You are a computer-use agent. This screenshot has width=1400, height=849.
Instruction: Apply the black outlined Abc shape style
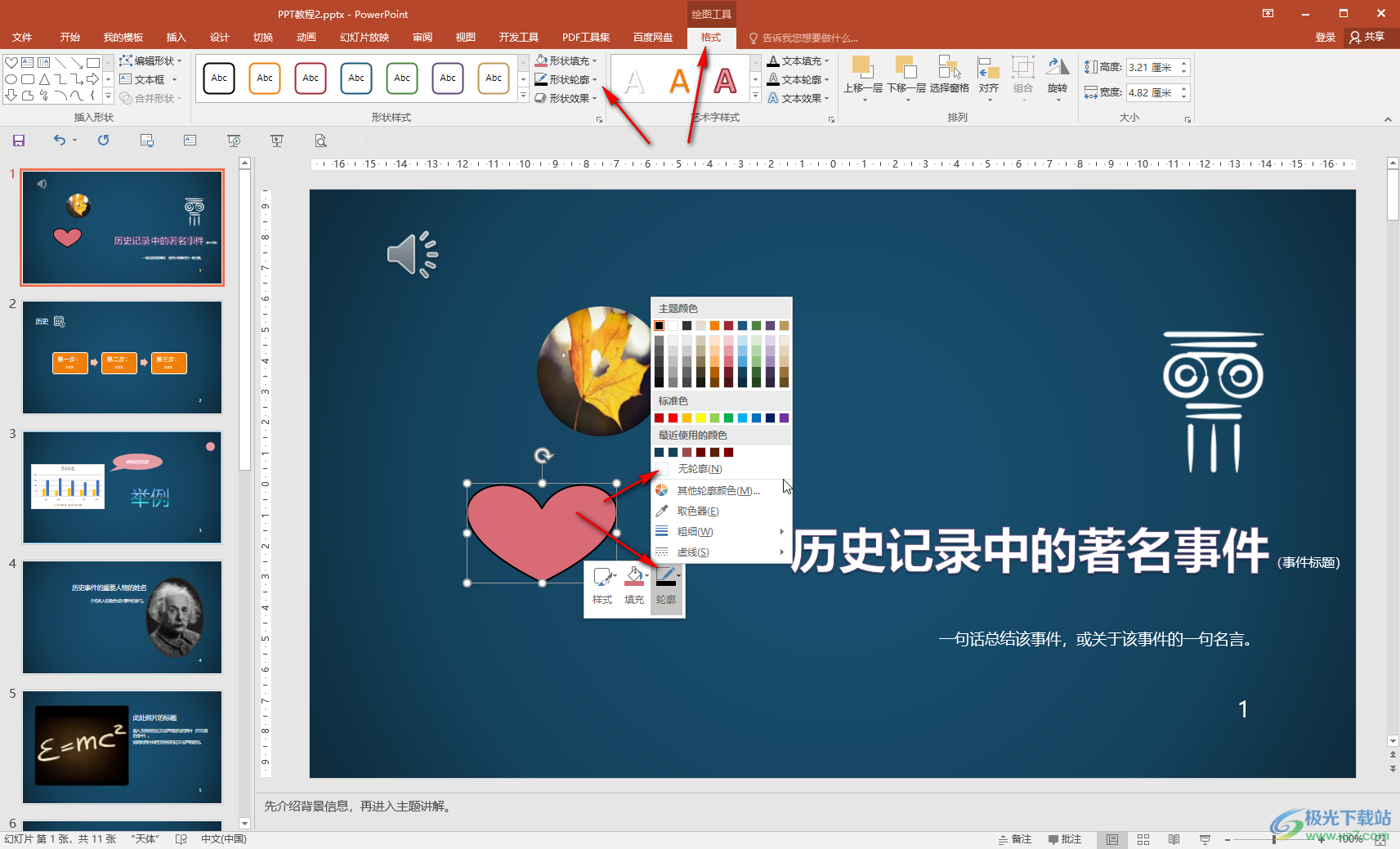pos(219,78)
